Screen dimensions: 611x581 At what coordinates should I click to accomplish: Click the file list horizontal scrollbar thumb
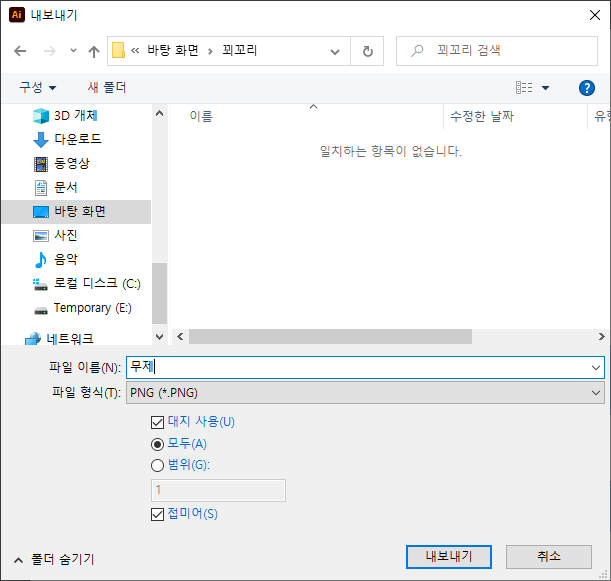tap(330, 337)
